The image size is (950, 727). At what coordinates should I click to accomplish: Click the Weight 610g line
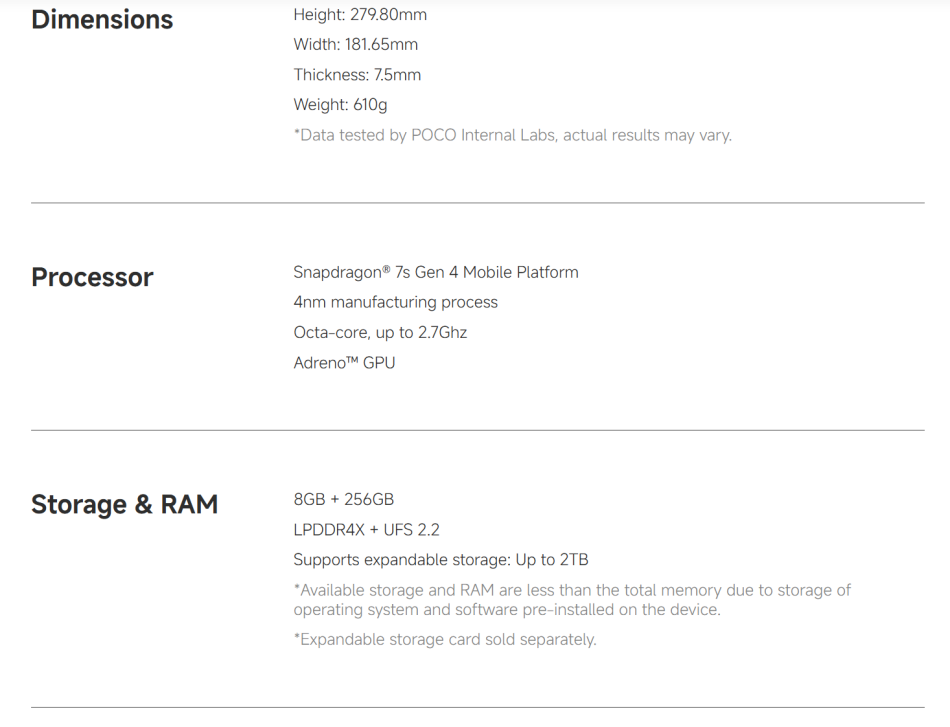point(340,105)
